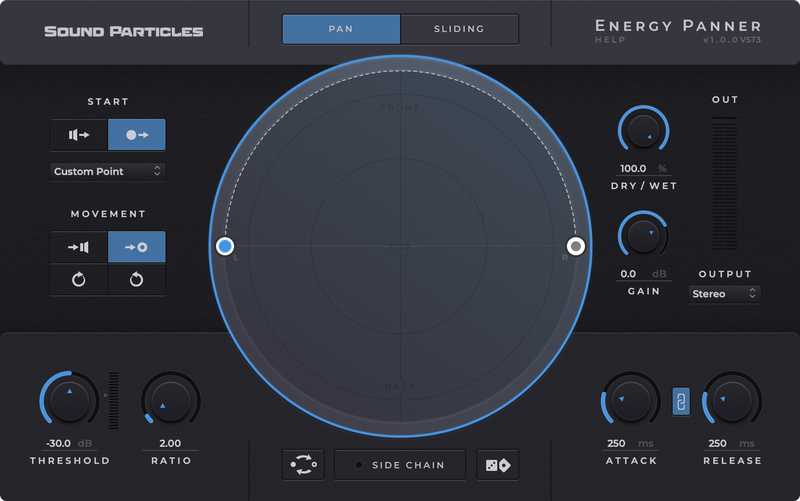The height and width of the screenshot is (501, 800).
Task: Choose the move-to-point movement icon
Action: (137, 247)
